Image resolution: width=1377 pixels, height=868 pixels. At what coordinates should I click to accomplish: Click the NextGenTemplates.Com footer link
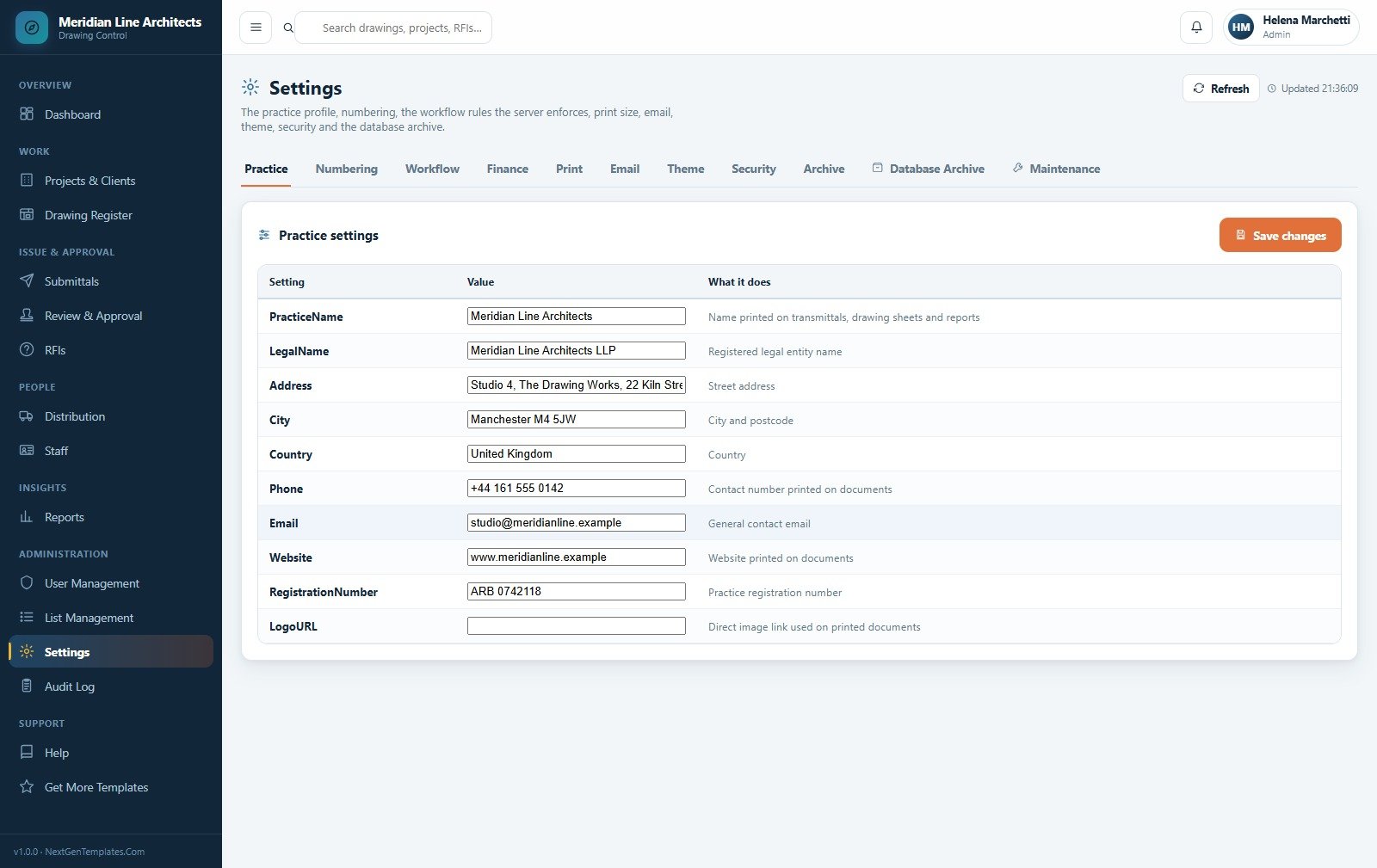(95, 852)
